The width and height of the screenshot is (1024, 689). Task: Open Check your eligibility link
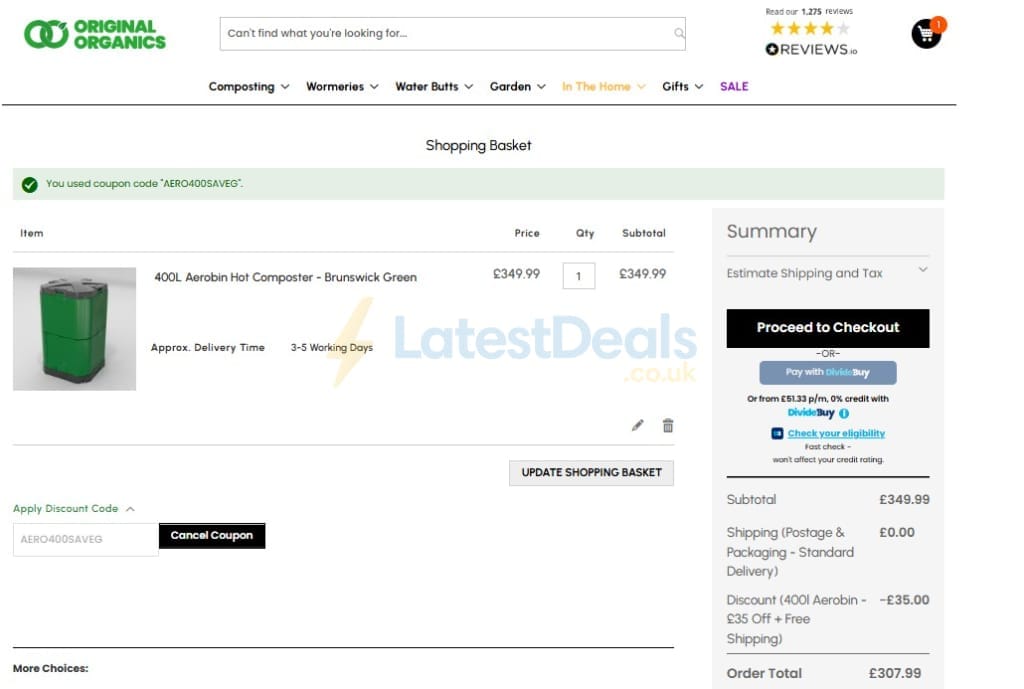836,434
